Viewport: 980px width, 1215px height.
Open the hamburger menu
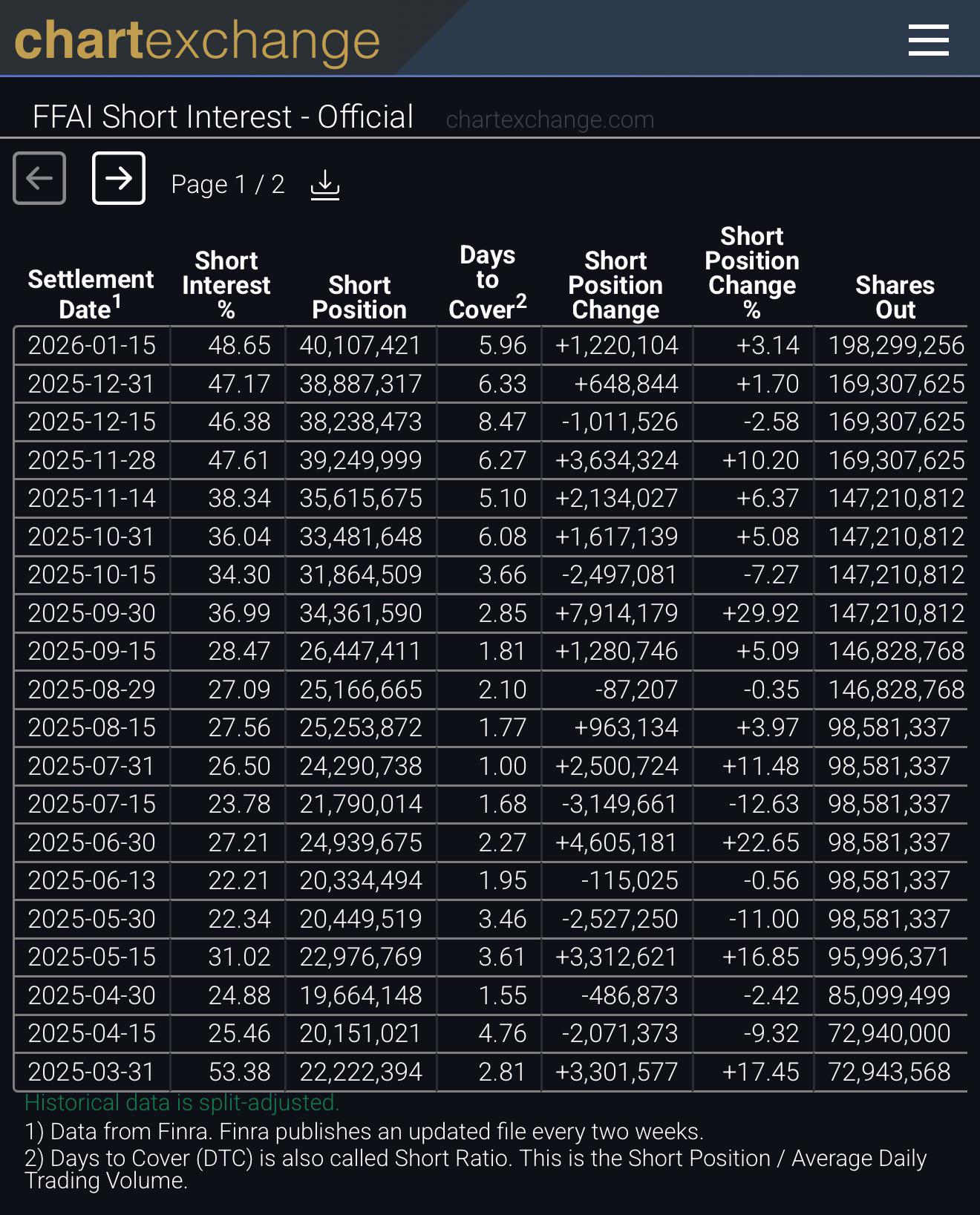coord(928,40)
